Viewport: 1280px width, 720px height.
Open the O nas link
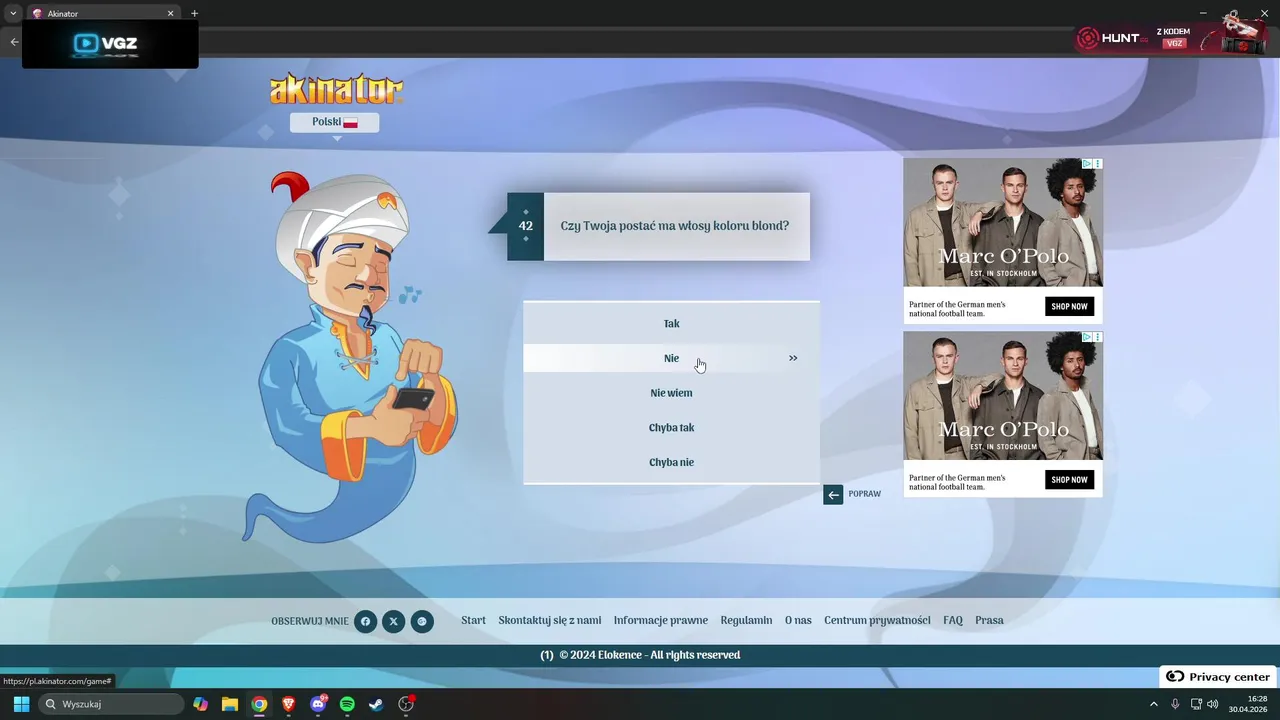[798, 621]
